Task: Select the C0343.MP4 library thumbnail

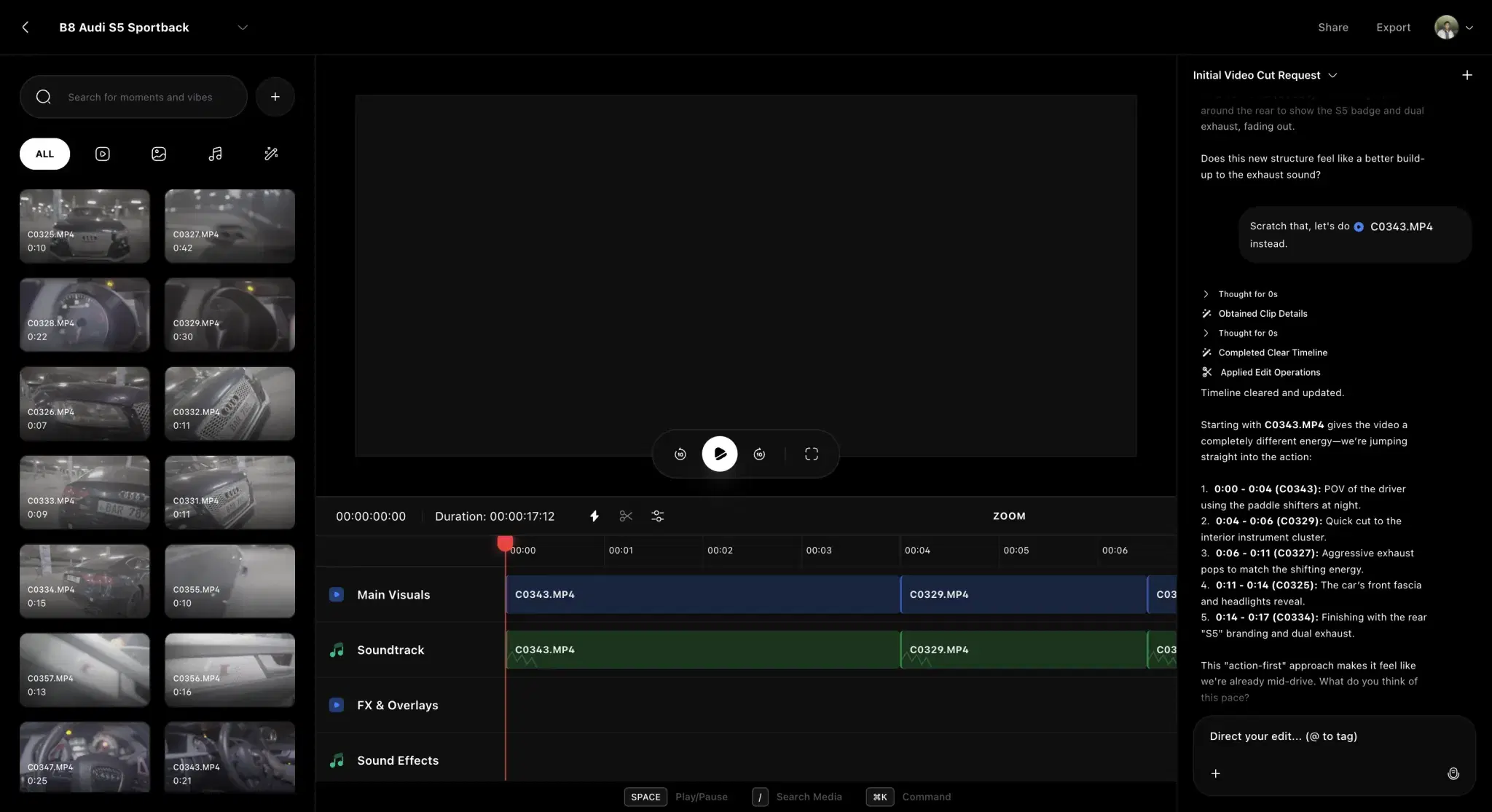Action: (229, 757)
